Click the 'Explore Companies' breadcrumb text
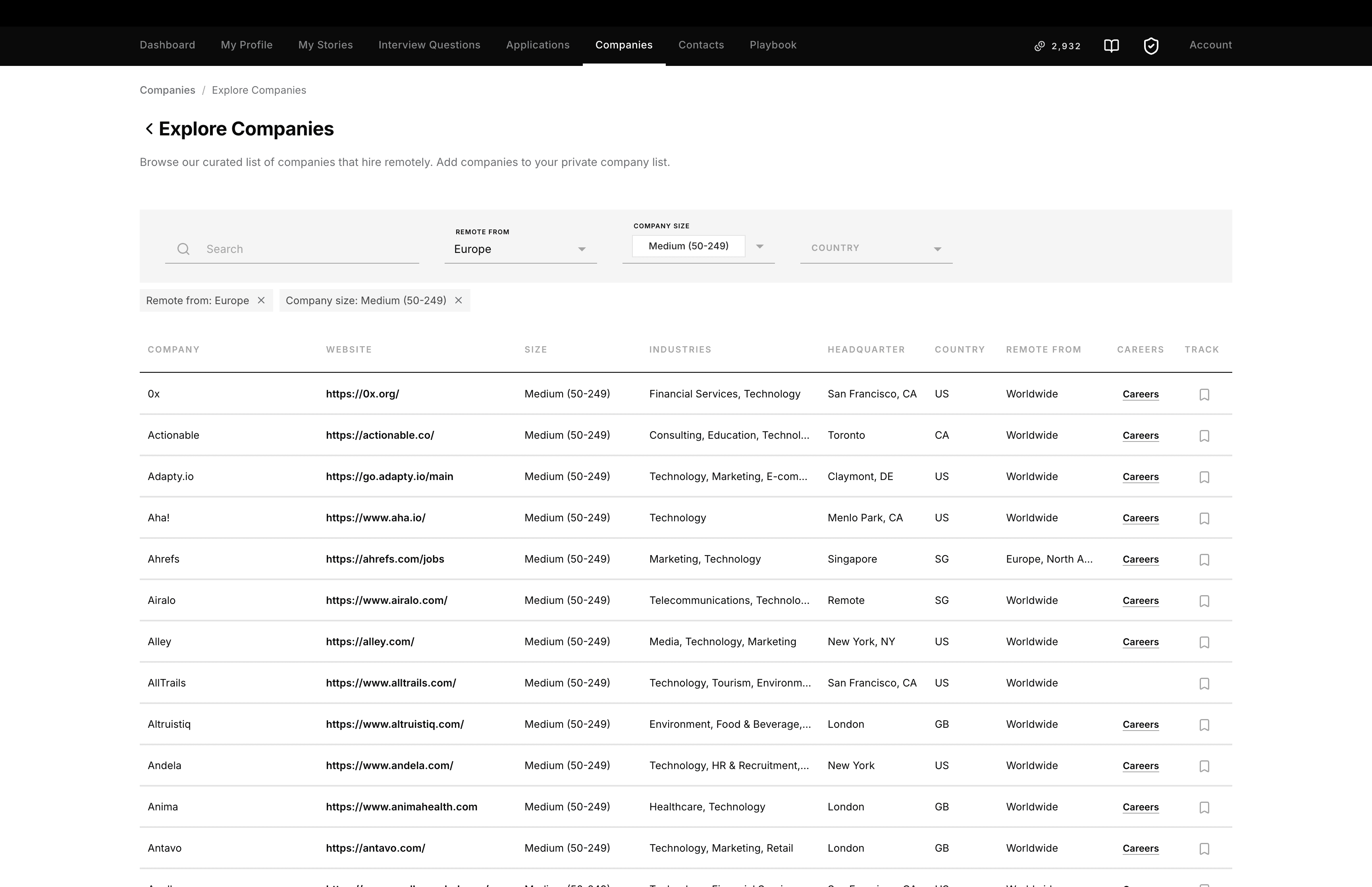This screenshot has width=1372, height=887. click(259, 90)
